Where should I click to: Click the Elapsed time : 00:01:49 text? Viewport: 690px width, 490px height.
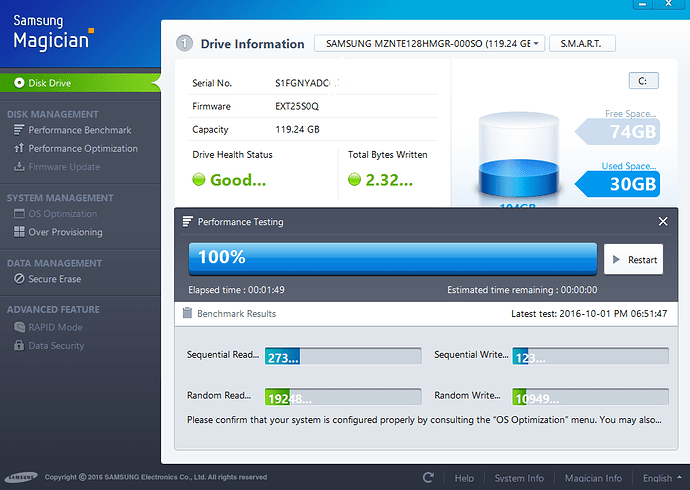[x=236, y=290]
